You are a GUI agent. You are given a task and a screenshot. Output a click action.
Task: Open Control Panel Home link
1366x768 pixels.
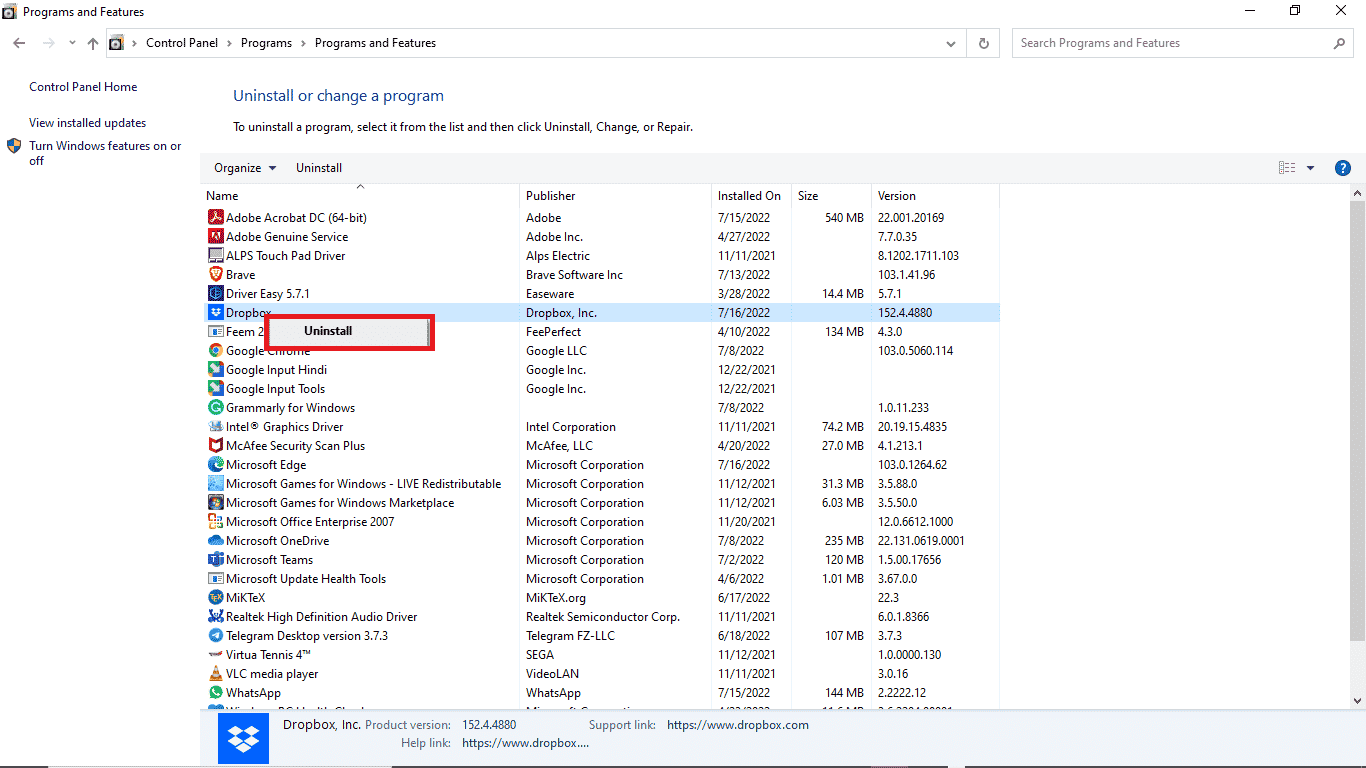83,87
